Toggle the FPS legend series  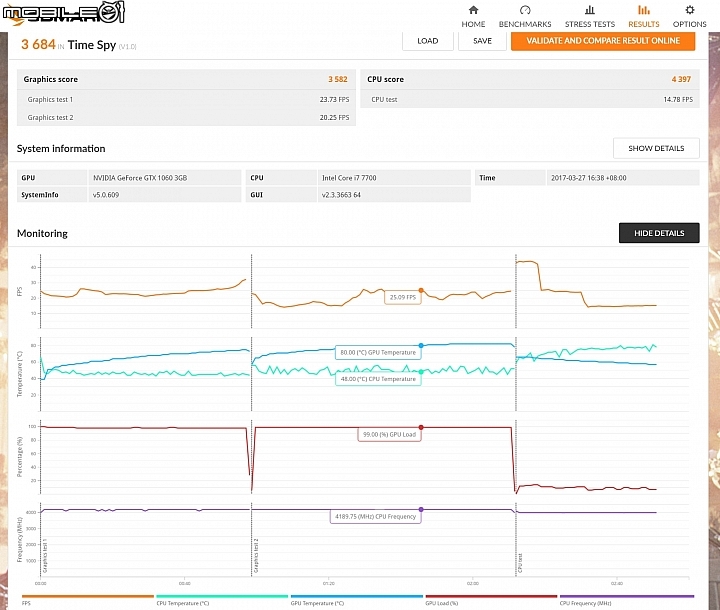click(88, 600)
